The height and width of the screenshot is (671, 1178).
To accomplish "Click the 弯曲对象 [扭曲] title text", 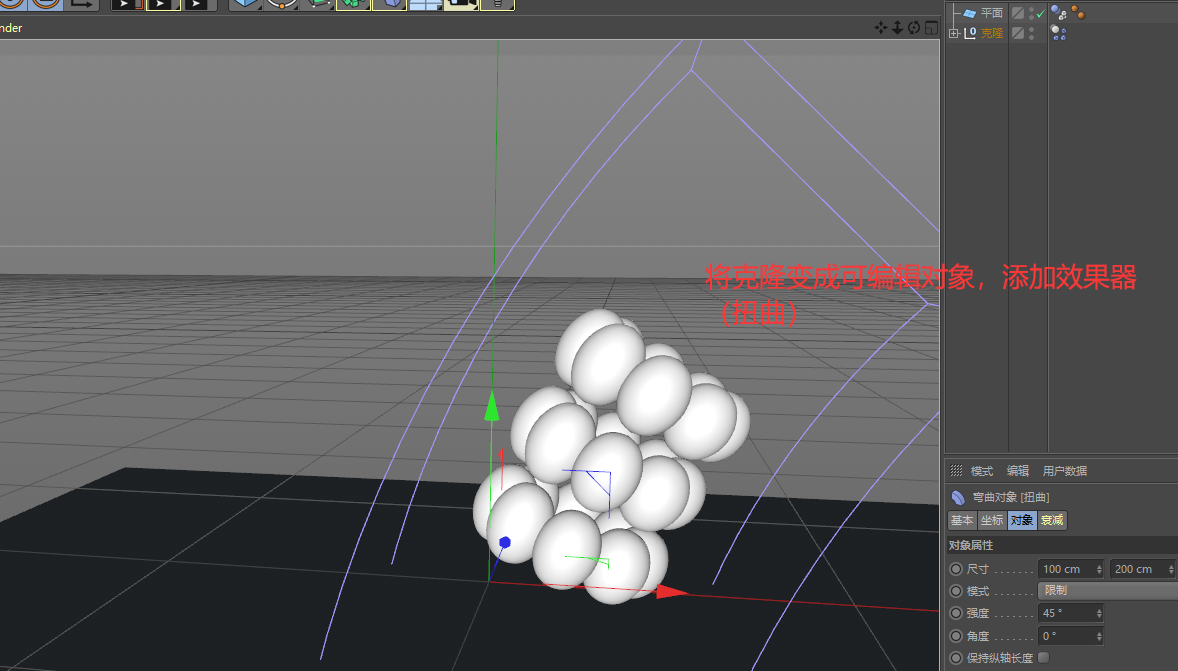I will click(1010, 497).
